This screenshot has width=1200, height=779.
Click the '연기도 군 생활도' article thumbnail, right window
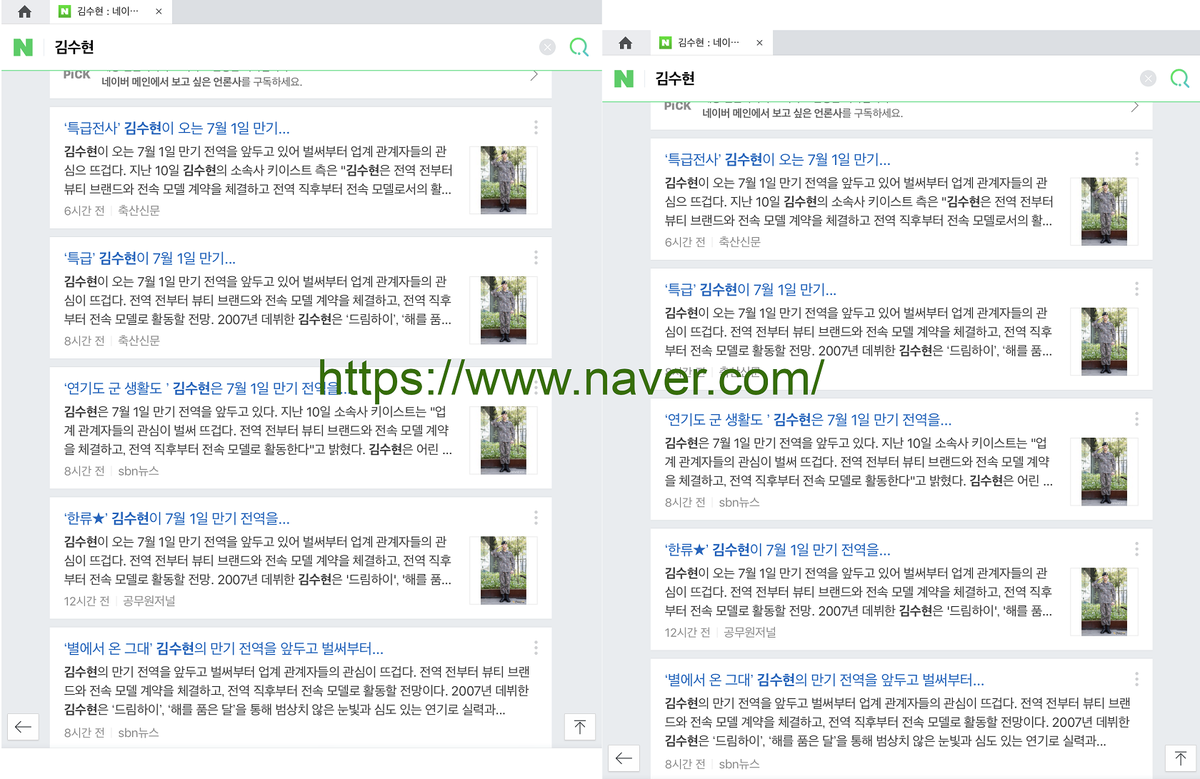click(1104, 471)
